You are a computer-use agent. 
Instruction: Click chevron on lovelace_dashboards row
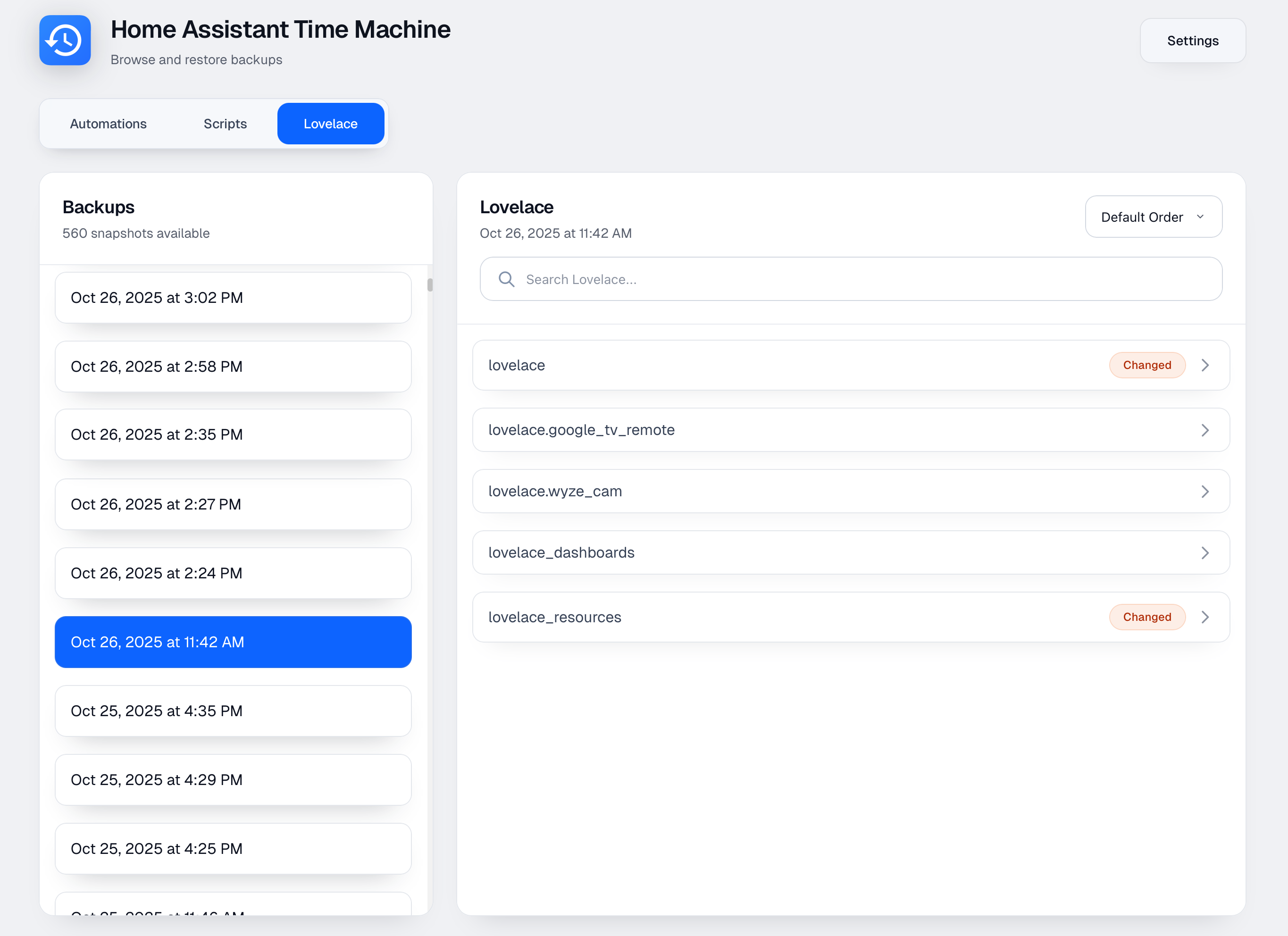click(1205, 552)
